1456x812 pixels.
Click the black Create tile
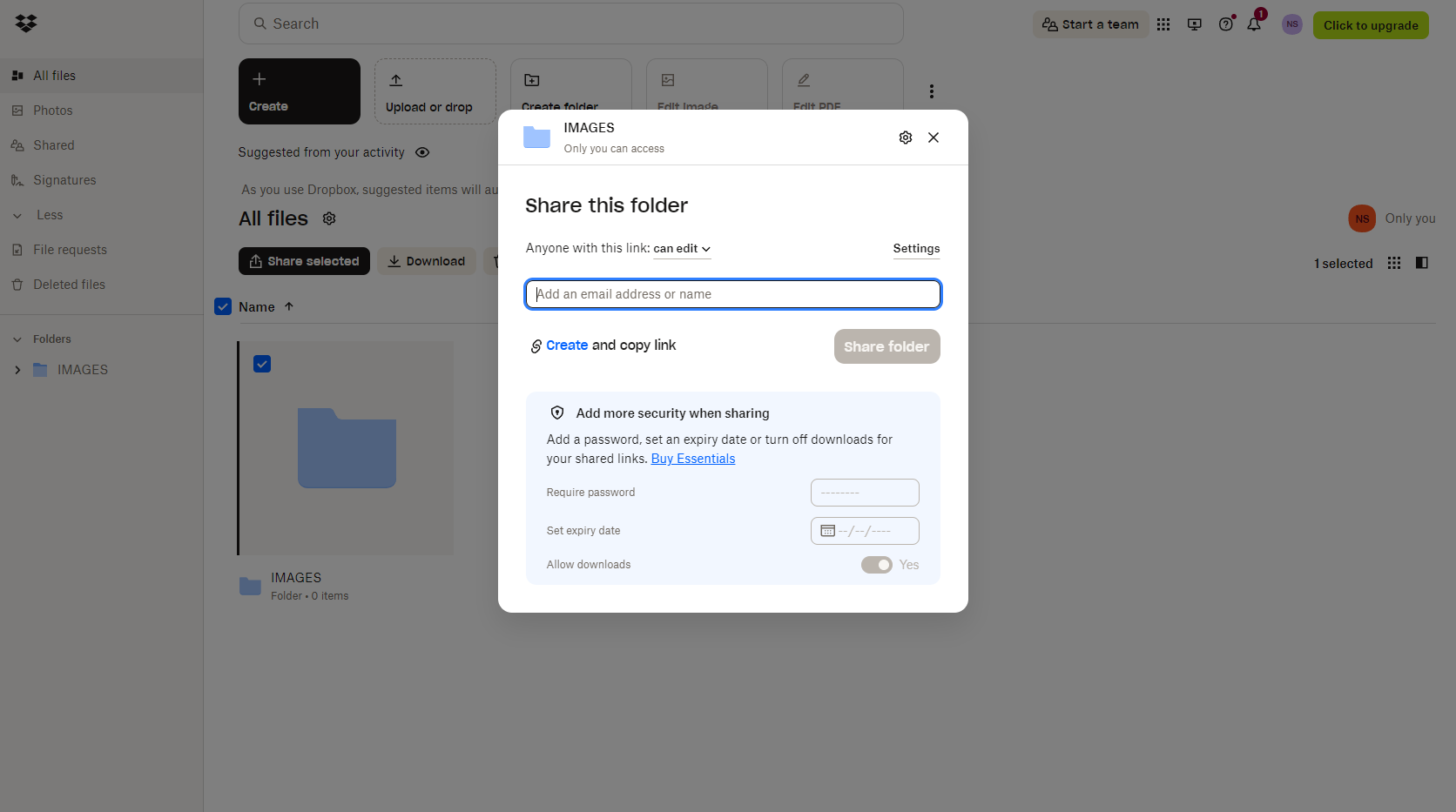[300, 91]
